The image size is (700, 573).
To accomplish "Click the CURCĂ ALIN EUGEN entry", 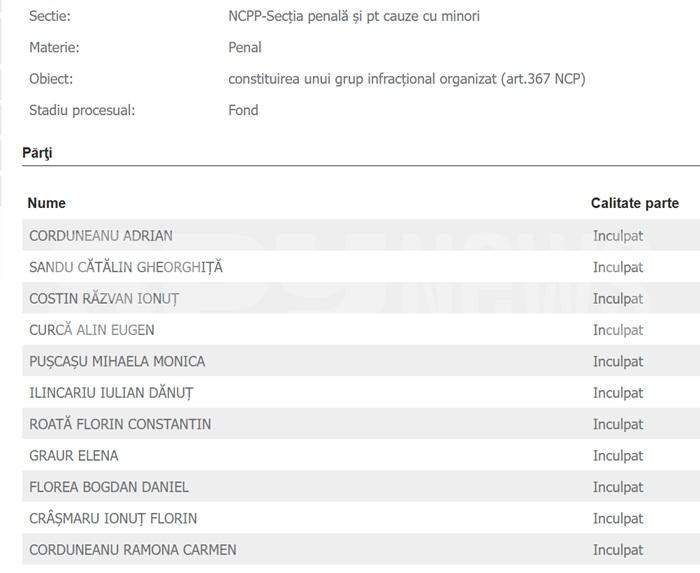I will [x=92, y=330].
